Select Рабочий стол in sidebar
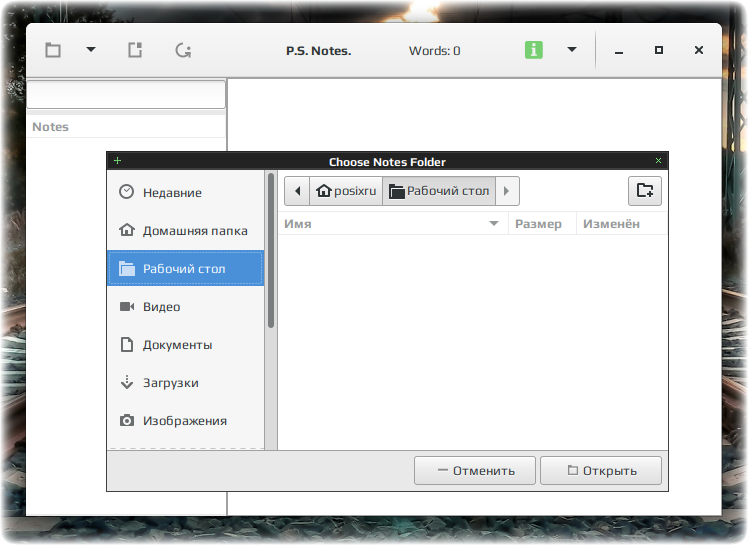The width and height of the screenshot is (748, 545). point(186,269)
